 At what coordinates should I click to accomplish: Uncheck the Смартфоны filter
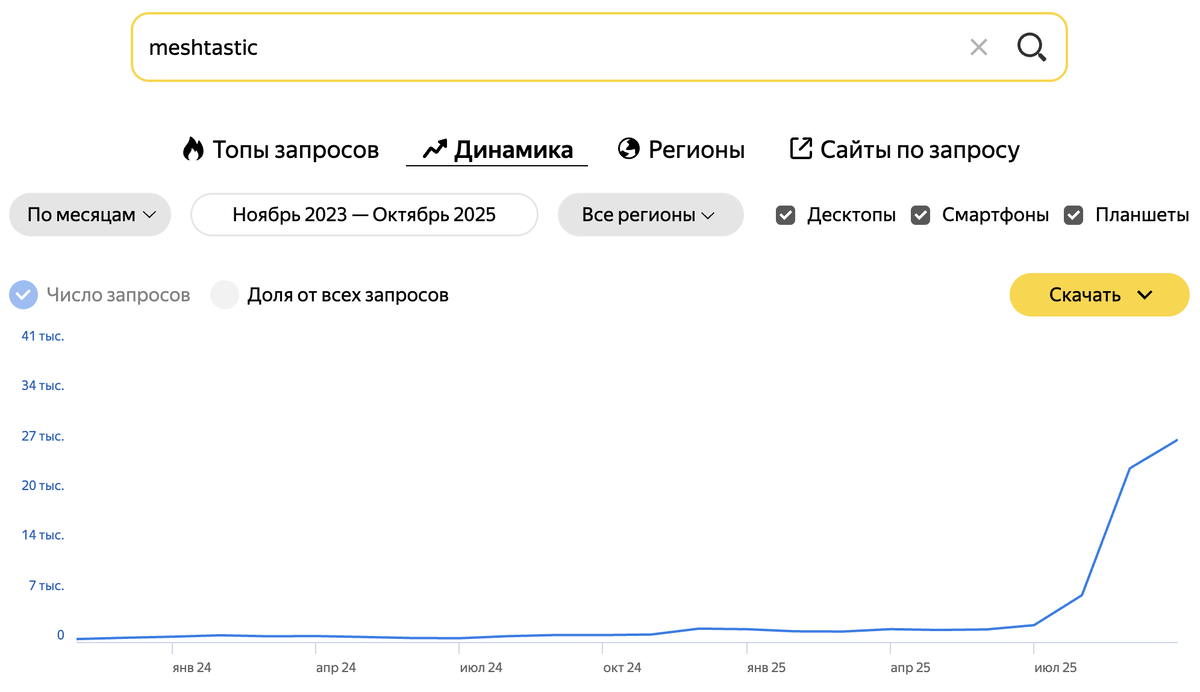point(920,214)
